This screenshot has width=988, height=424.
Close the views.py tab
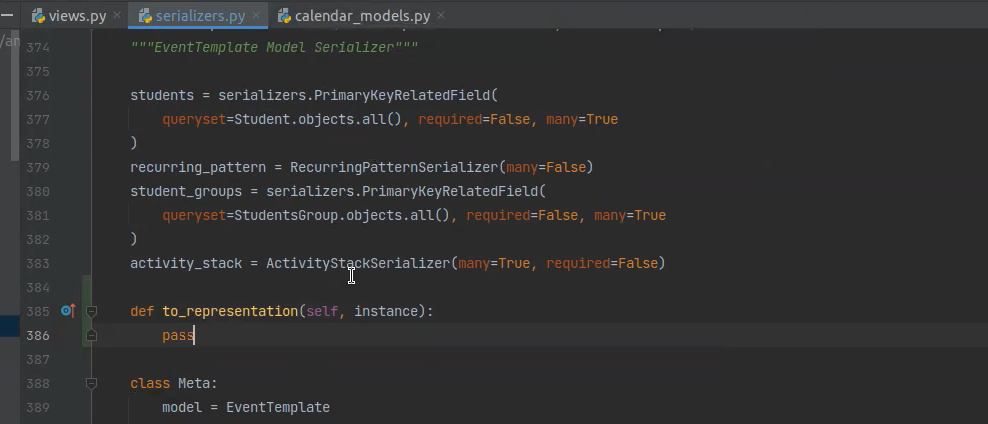point(117,15)
